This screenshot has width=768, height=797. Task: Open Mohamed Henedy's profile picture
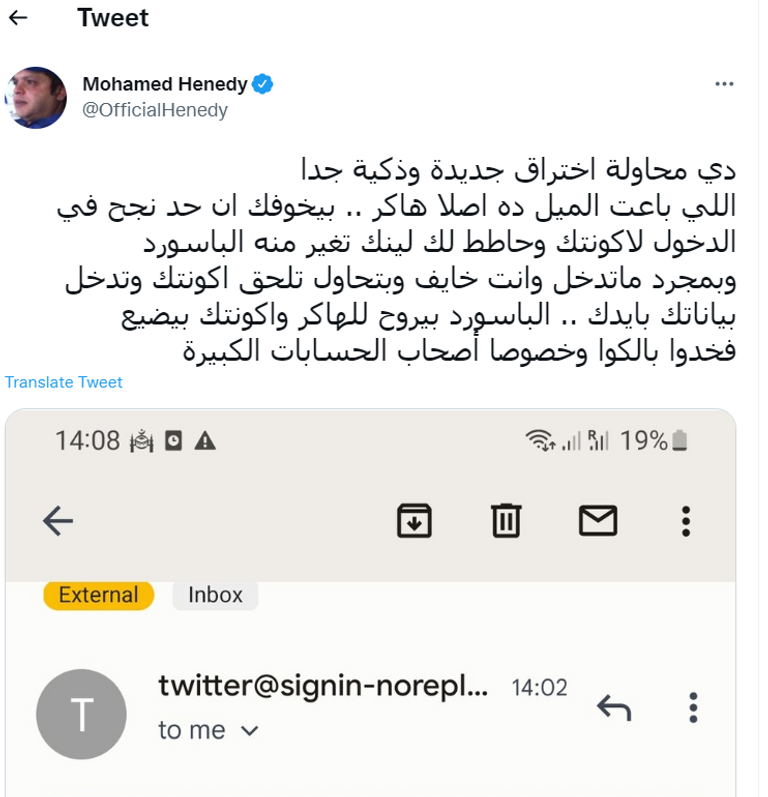click(36, 97)
